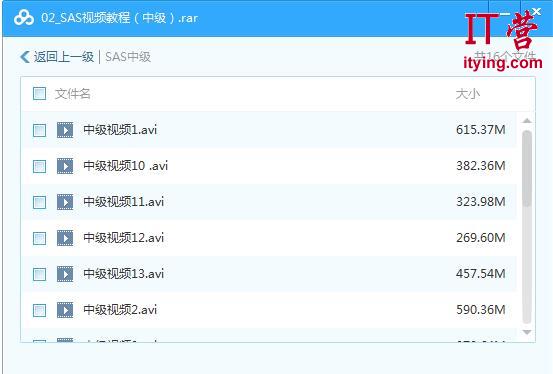The image size is (553, 374).
Task: Click video icon for 中级视频10 .avi
Action: [65, 166]
